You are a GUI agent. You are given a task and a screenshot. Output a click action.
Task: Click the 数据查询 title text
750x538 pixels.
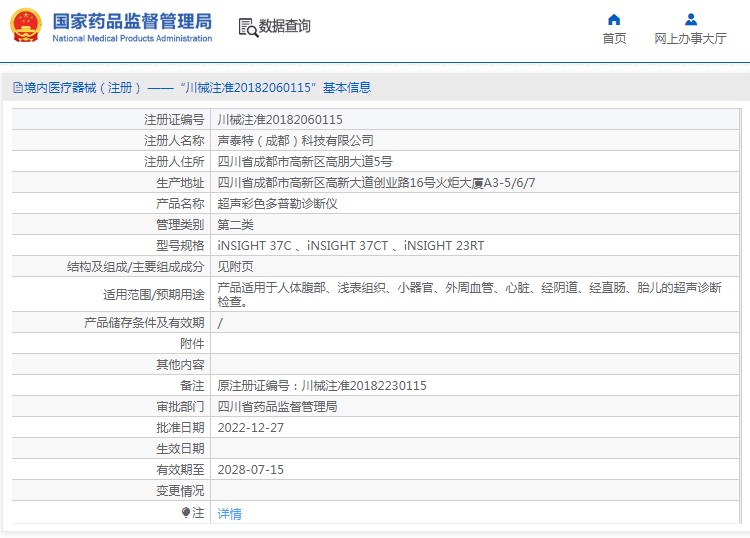click(285, 26)
